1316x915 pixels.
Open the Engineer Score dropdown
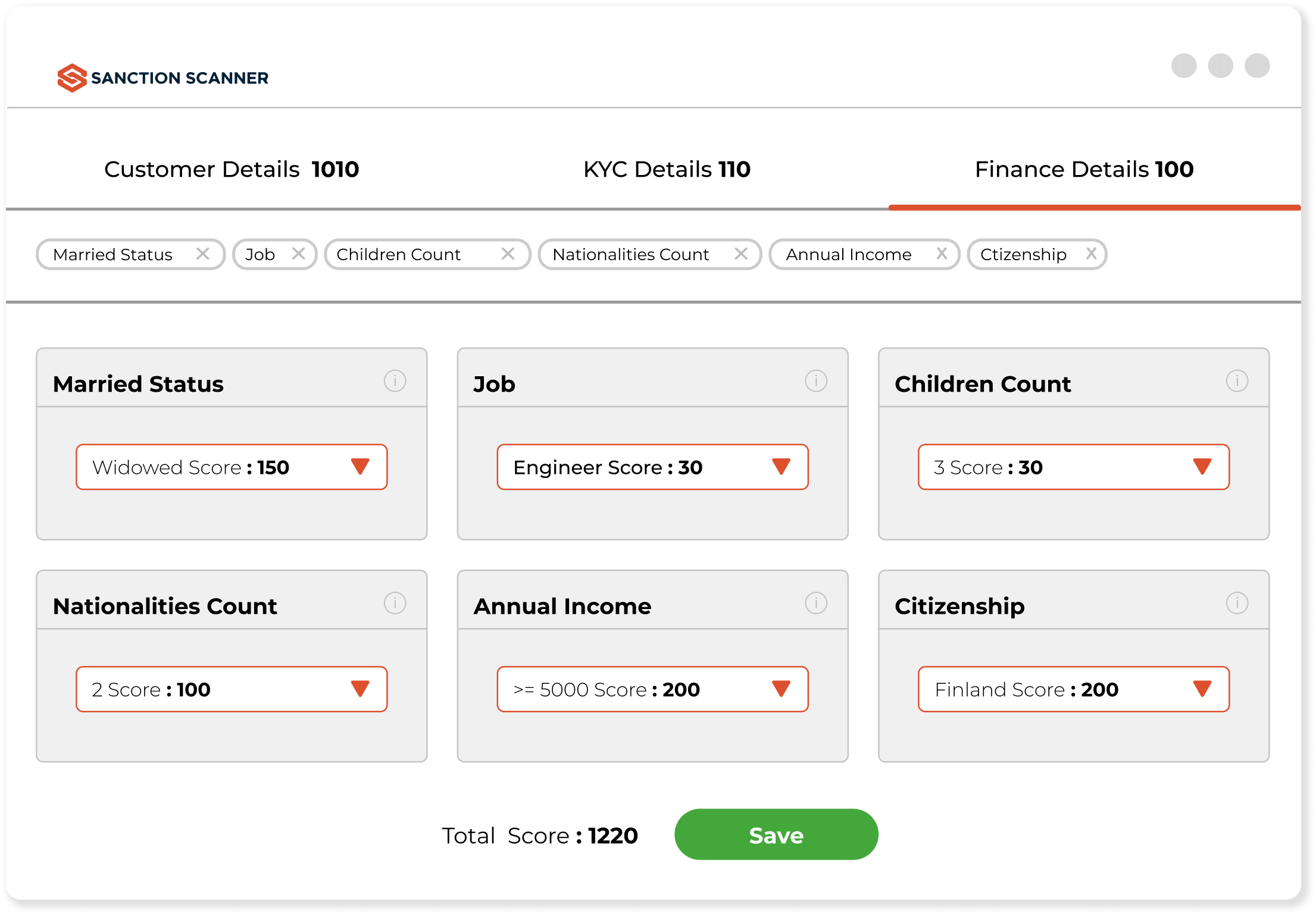pos(652,467)
